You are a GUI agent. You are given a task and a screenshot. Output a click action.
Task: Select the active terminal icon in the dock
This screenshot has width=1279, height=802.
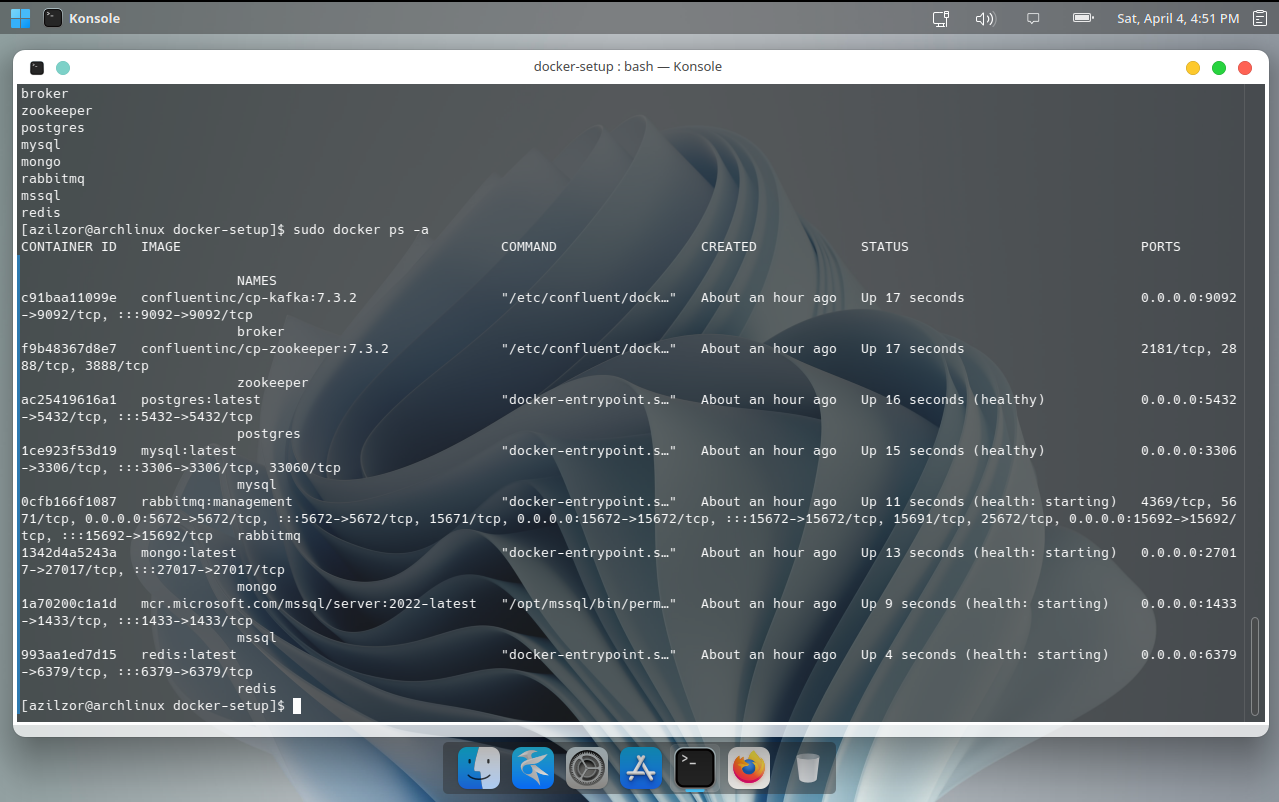[x=694, y=768]
